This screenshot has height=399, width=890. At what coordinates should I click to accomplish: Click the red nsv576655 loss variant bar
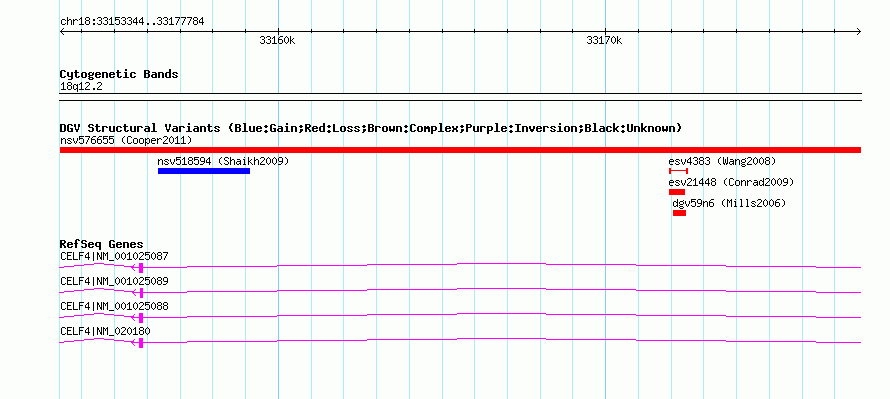point(460,150)
